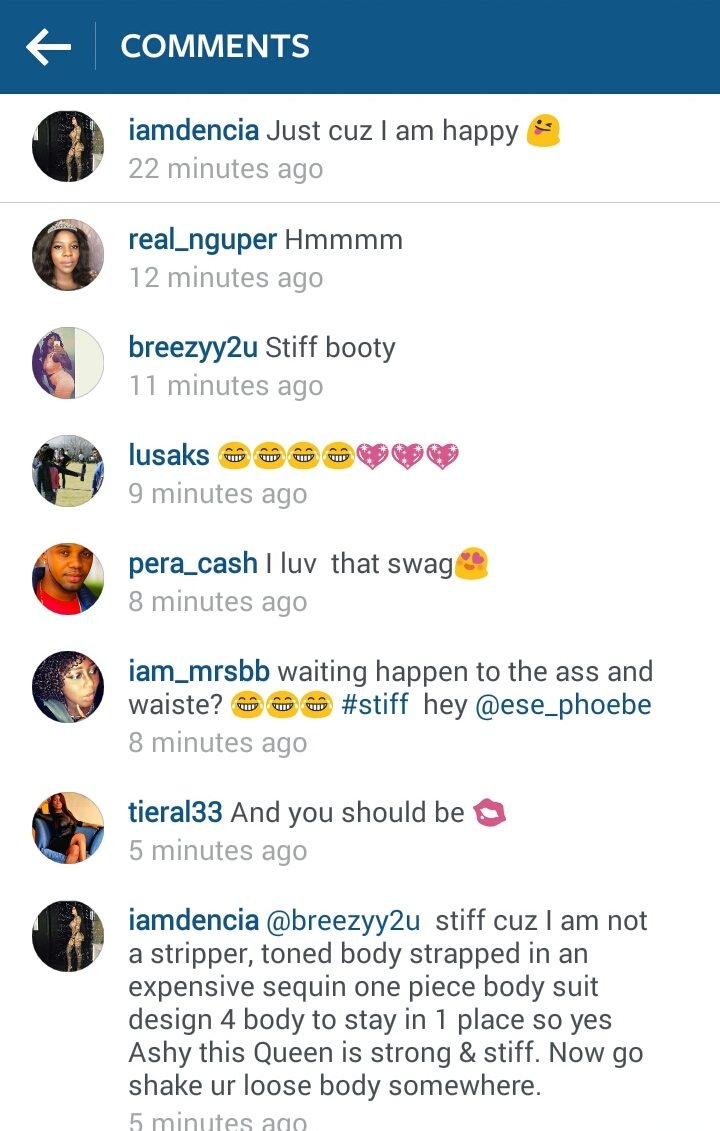View lusaks profile picture

(68, 471)
